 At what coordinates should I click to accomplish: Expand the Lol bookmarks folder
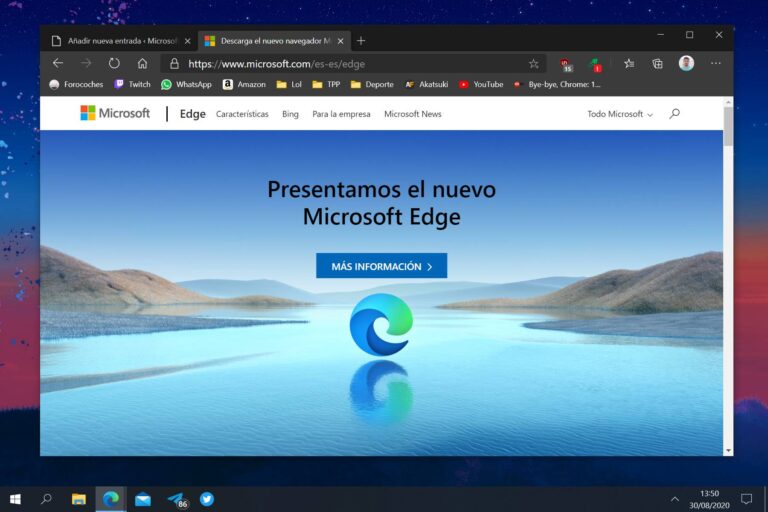[289, 84]
